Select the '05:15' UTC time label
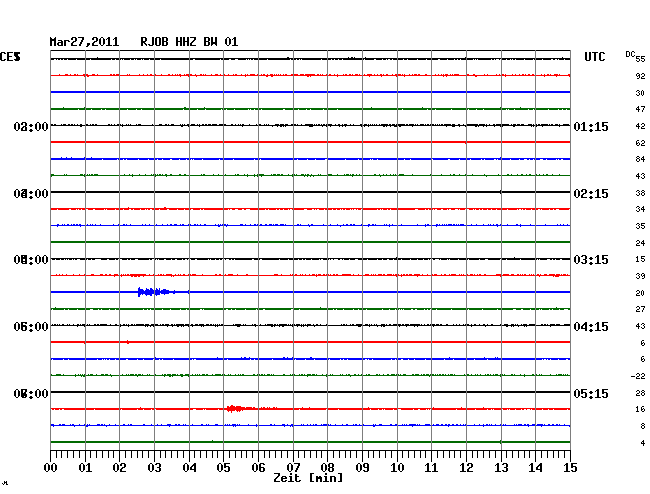 591,393
